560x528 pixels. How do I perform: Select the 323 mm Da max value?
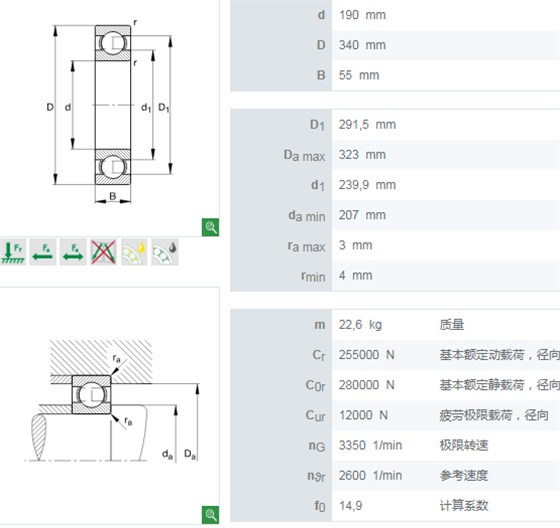click(x=362, y=155)
